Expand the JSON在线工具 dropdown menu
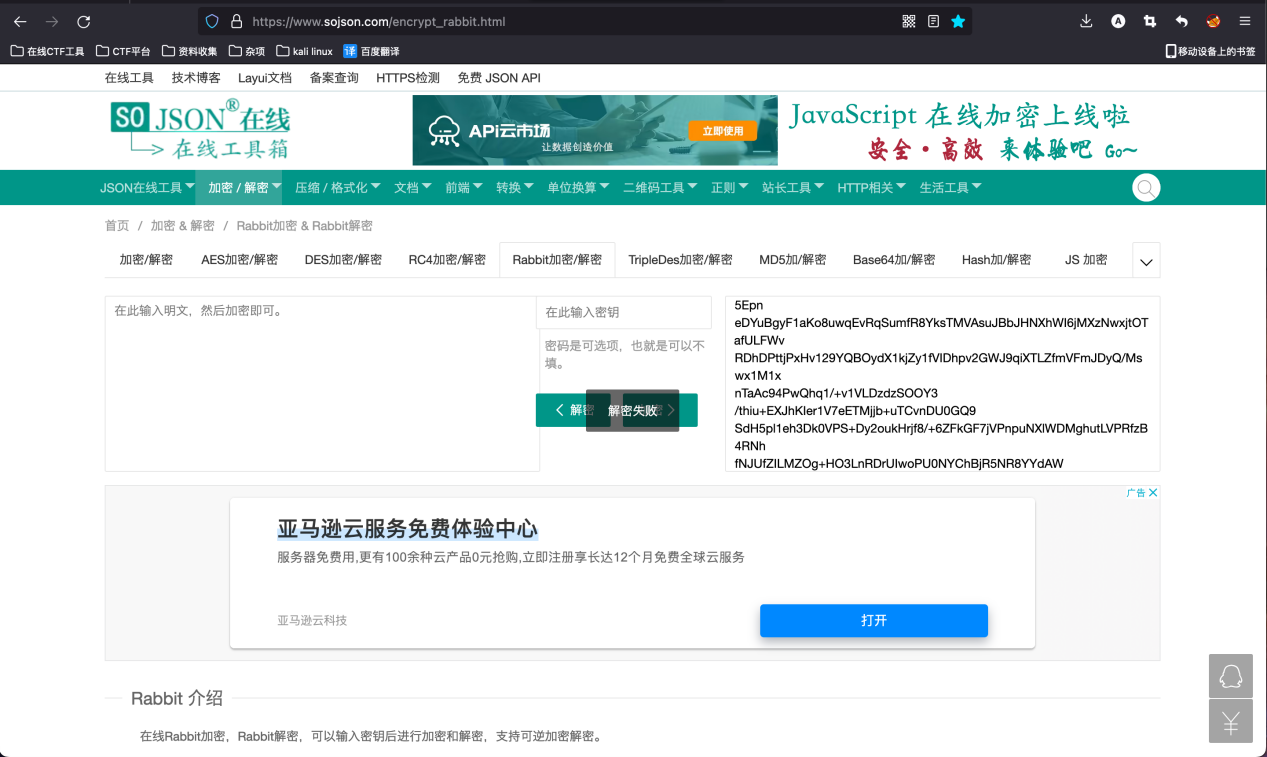 (147, 188)
